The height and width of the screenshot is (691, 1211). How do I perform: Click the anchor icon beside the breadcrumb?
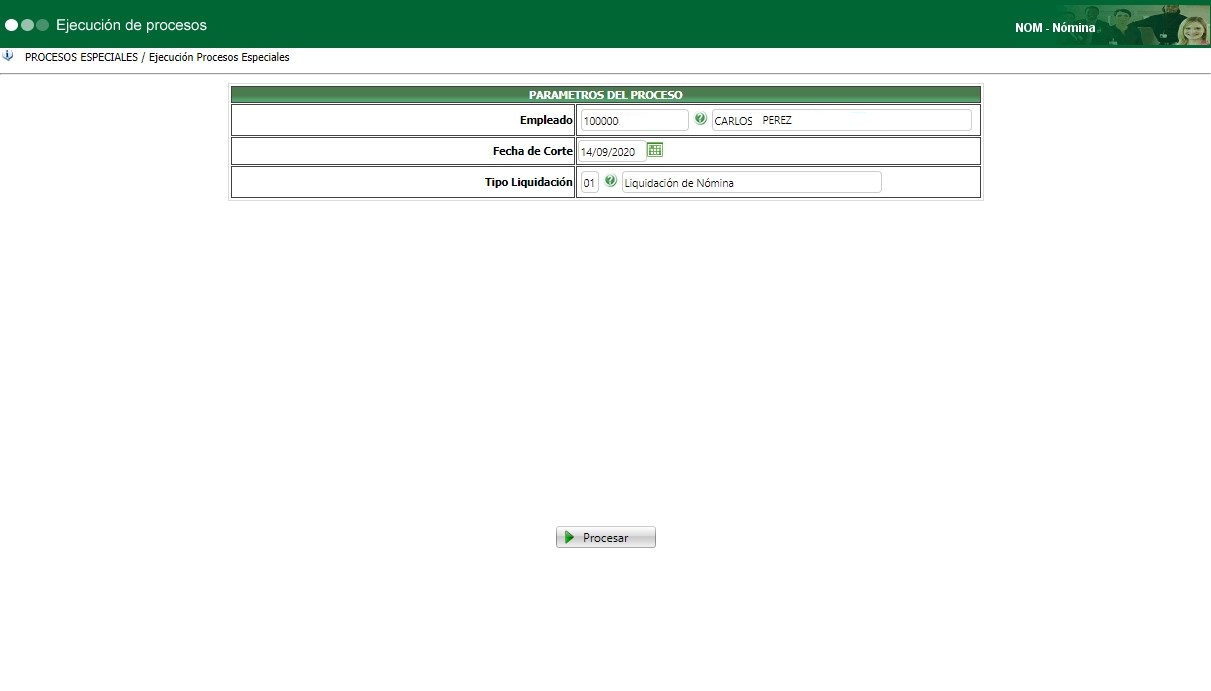(x=8, y=56)
